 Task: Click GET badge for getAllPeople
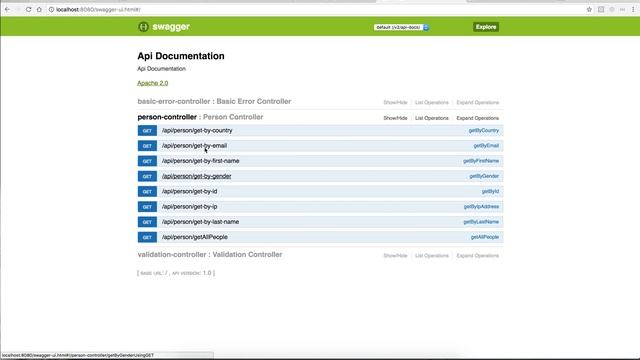point(147,237)
